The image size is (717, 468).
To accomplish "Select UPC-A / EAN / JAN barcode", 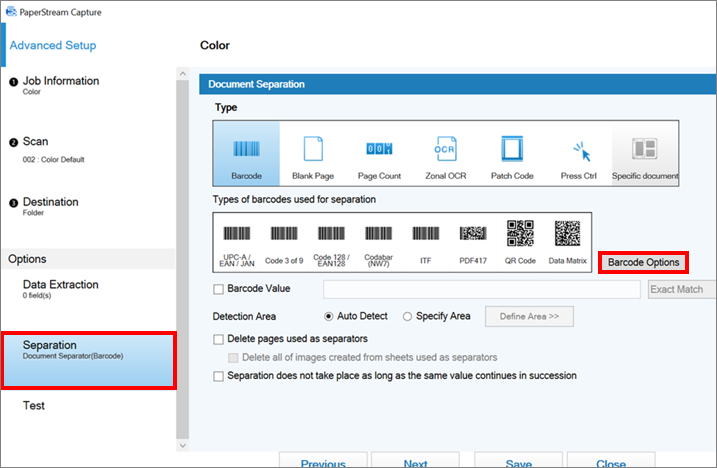I will coord(237,242).
